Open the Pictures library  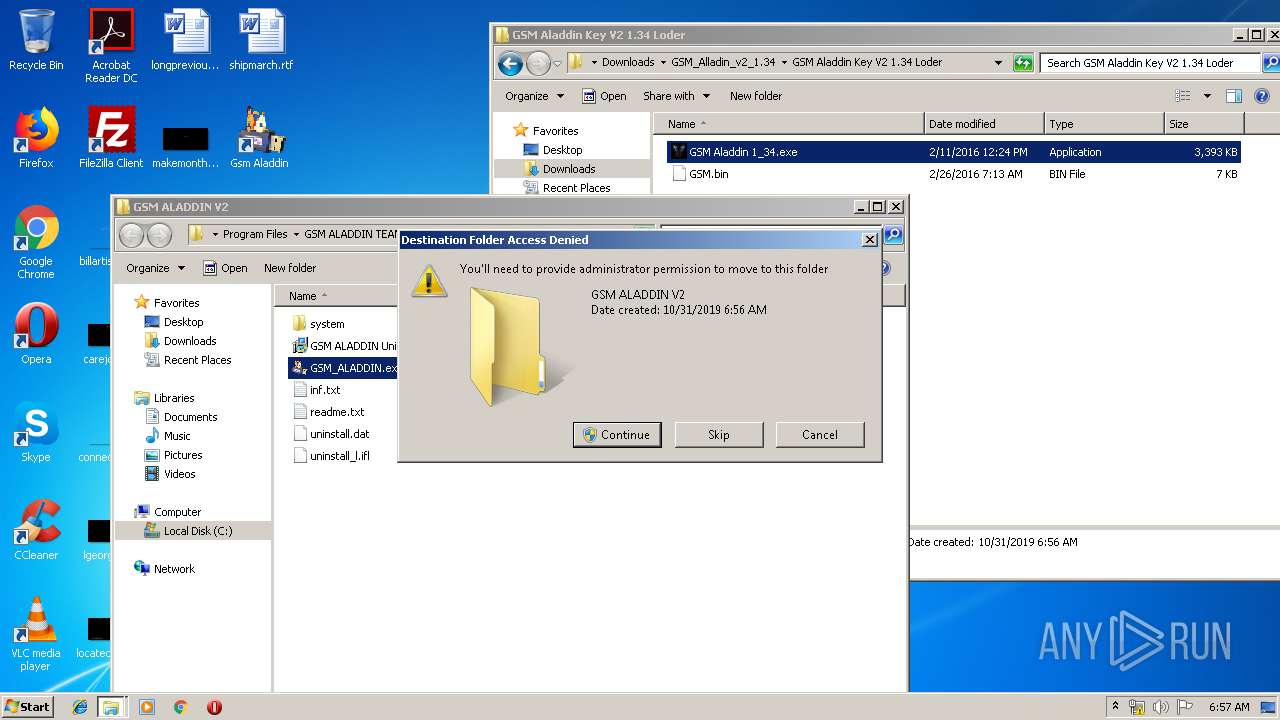(x=173, y=455)
